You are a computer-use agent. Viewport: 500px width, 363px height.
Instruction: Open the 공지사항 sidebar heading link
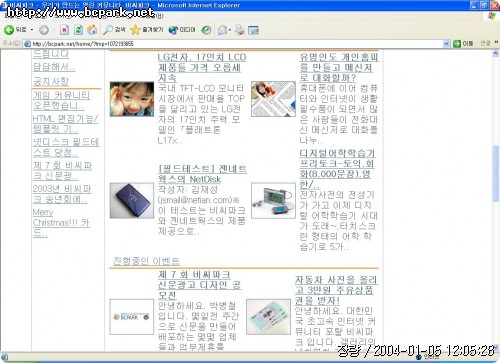tap(51, 81)
